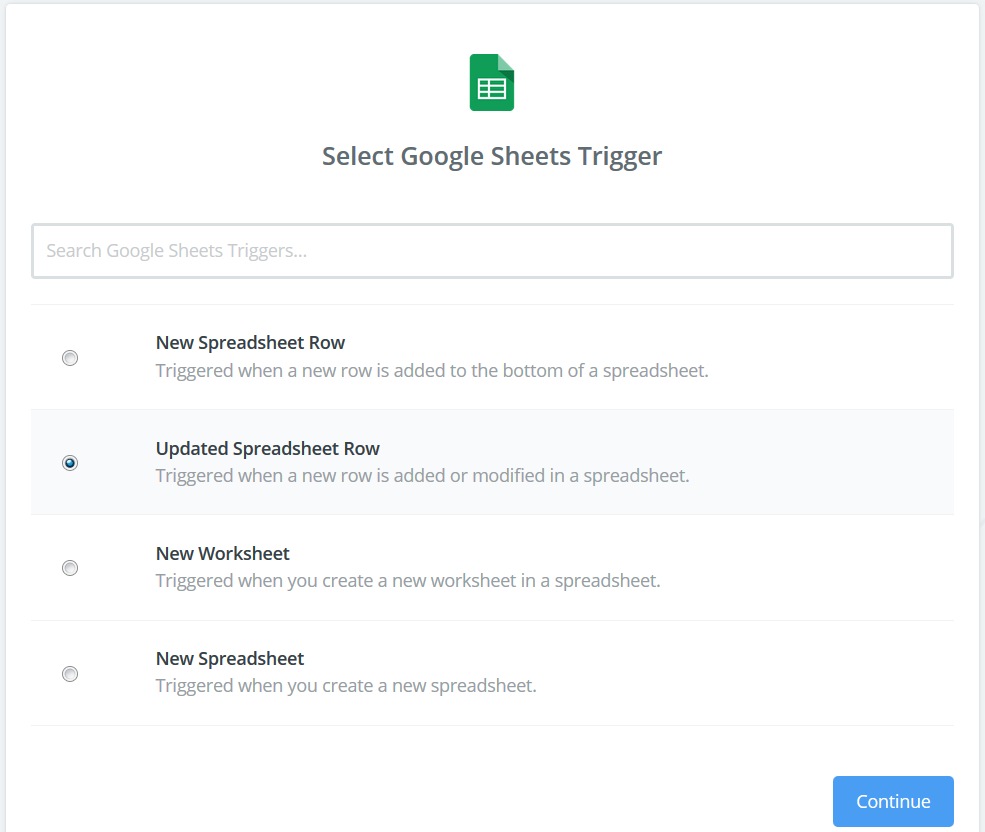Click the green Google Sheets icon
Viewport: 985px width, 832px height.
[x=492, y=83]
